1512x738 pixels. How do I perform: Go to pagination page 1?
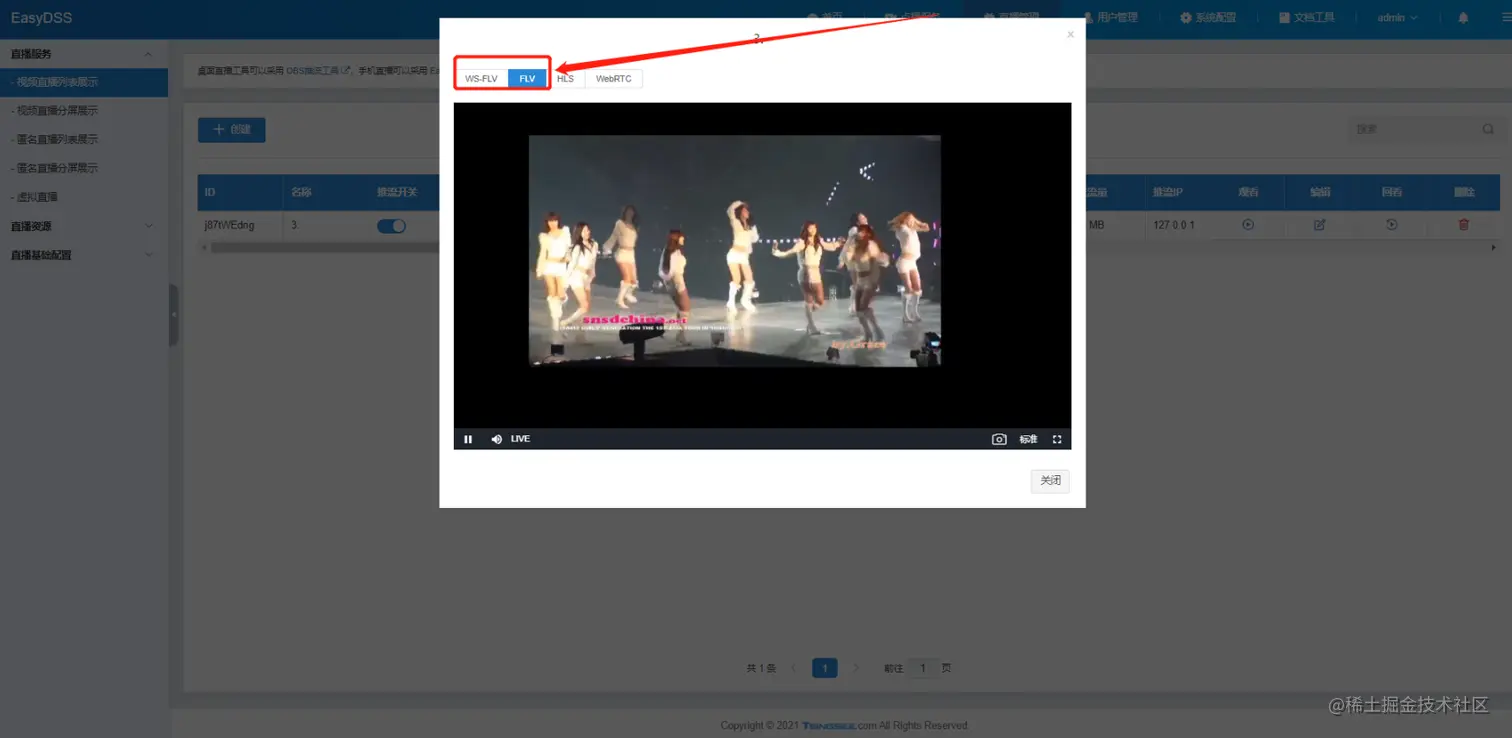tap(825, 668)
